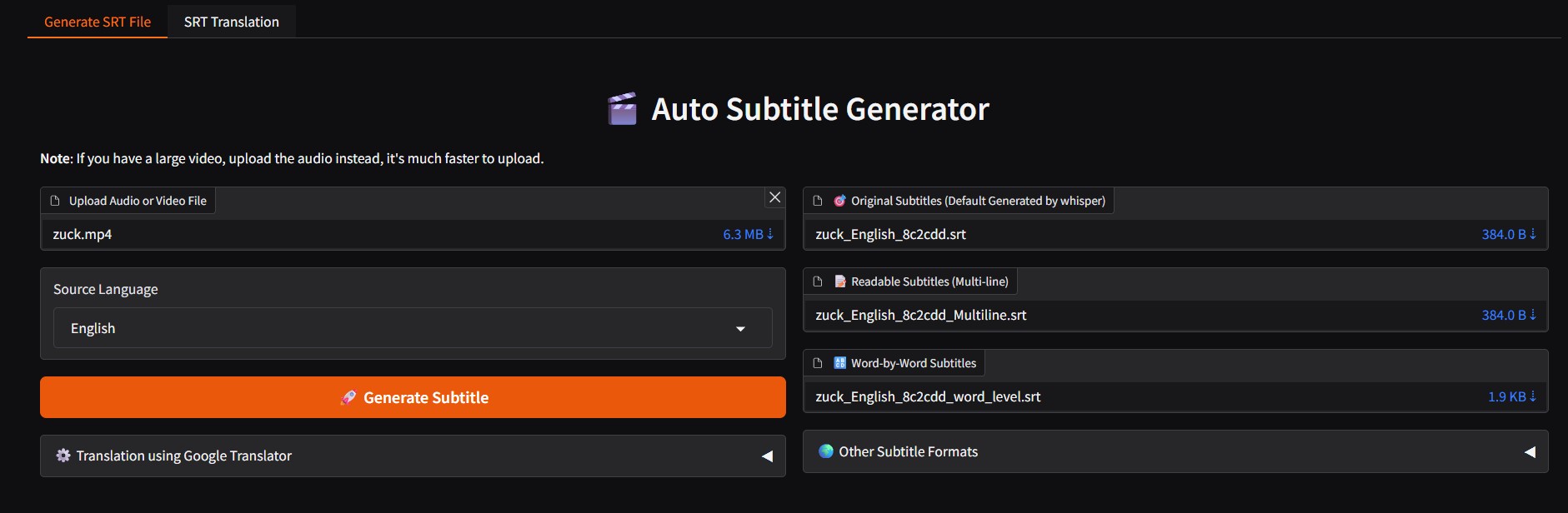Click the Auto Subtitle Generator heading
The image size is (1568, 513).
[820, 109]
